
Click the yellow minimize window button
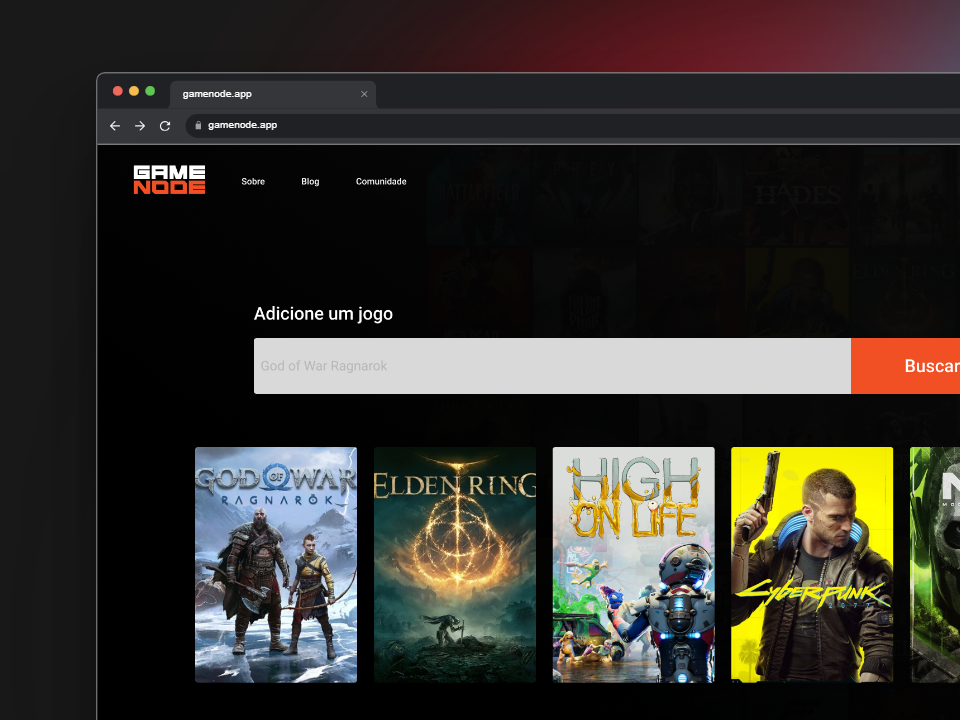point(134,91)
